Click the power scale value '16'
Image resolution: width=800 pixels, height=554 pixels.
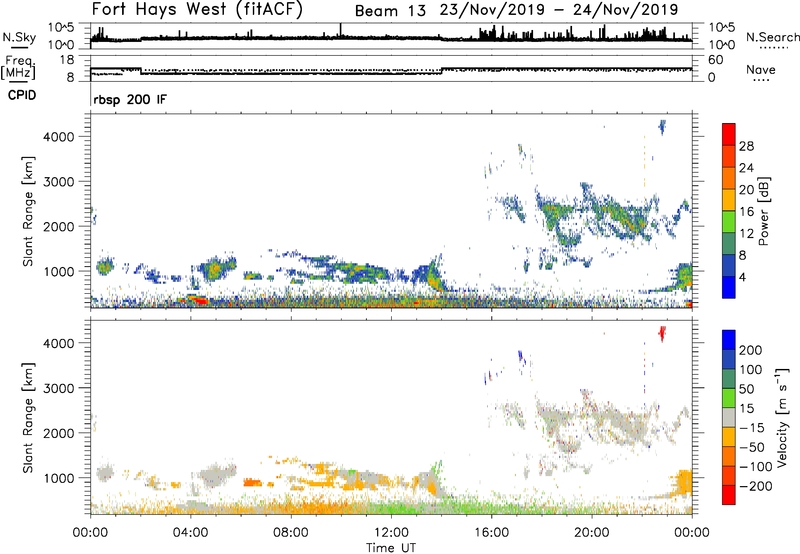pyautogui.click(x=746, y=212)
